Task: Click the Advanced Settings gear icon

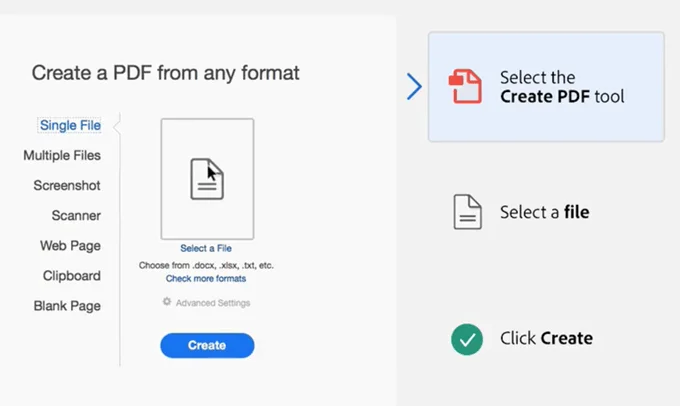Action: pyautogui.click(x=167, y=301)
